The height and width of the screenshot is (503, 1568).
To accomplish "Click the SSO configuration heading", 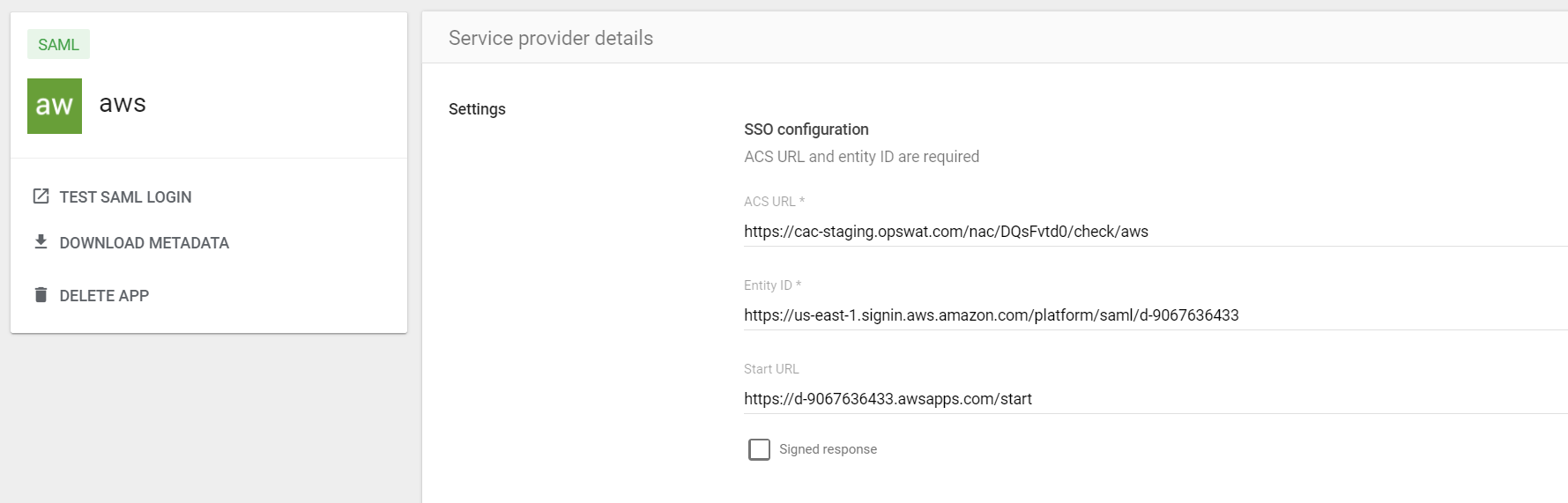I will pos(806,129).
